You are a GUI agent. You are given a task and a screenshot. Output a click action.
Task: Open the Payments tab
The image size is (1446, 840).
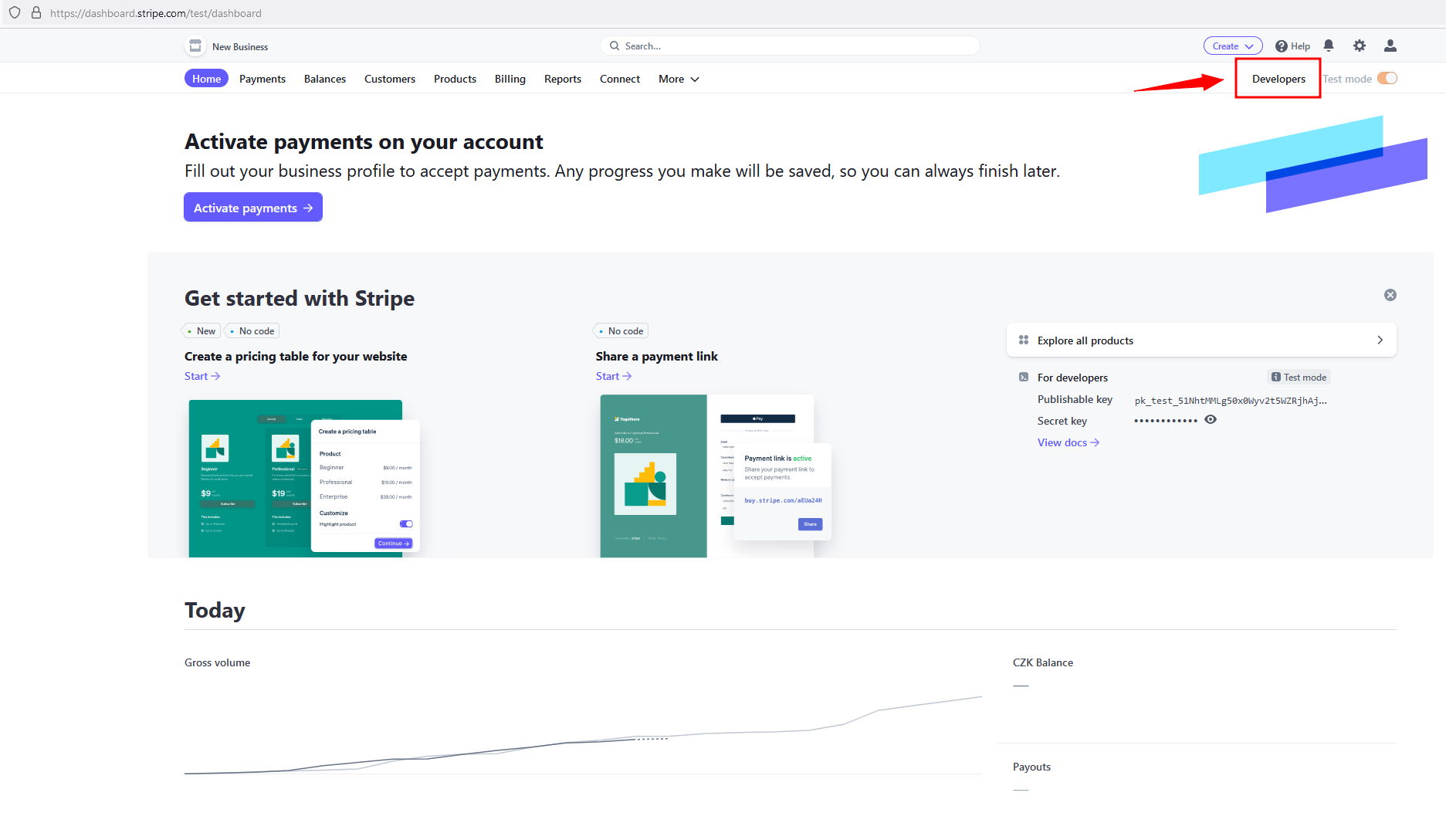[262, 79]
